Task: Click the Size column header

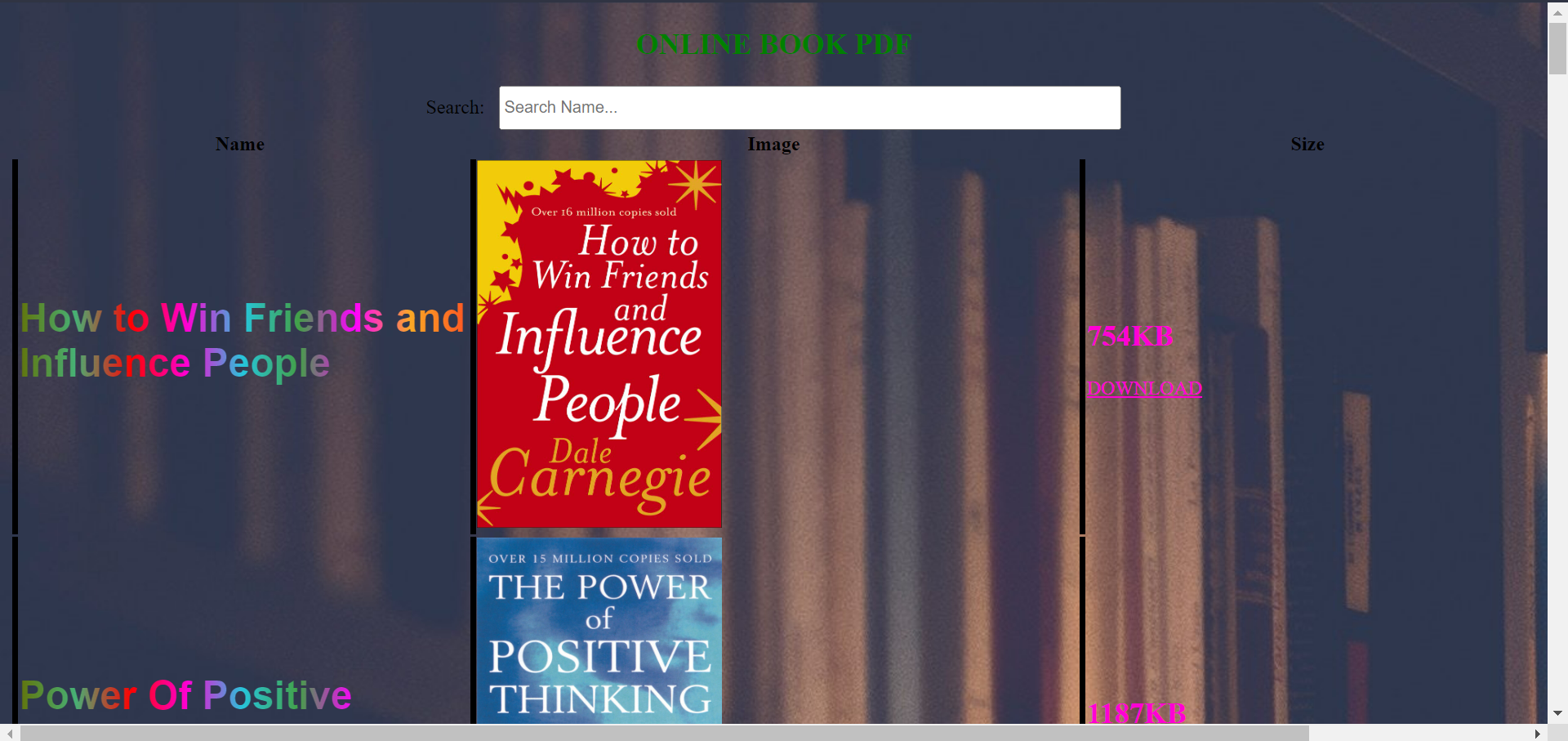Action: [1307, 145]
